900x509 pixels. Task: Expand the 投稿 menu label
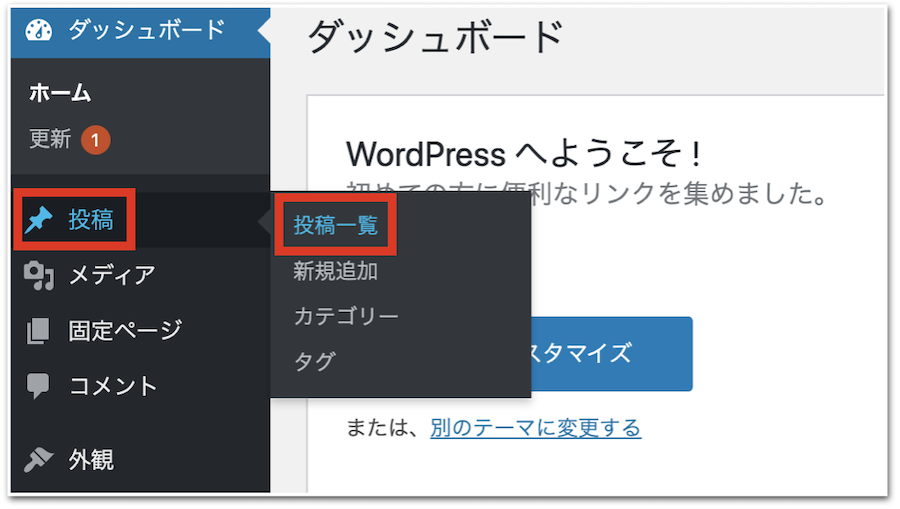click(x=91, y=221)
